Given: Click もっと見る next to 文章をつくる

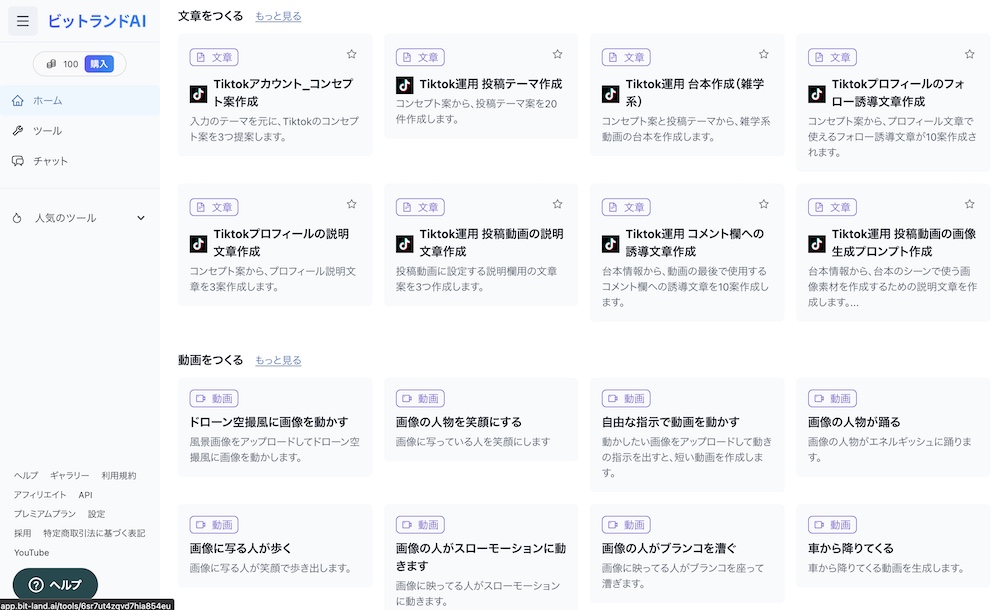Looking at the screenshot, I should tap(278, 16).
